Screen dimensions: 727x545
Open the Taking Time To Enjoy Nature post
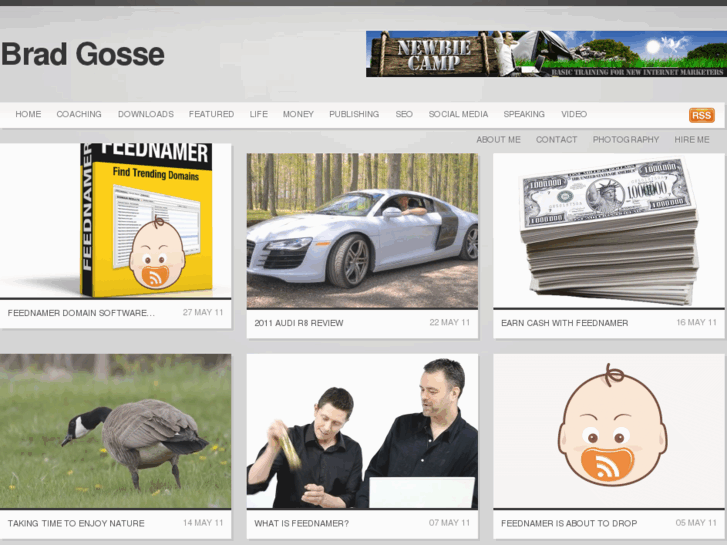pos(76,523)
